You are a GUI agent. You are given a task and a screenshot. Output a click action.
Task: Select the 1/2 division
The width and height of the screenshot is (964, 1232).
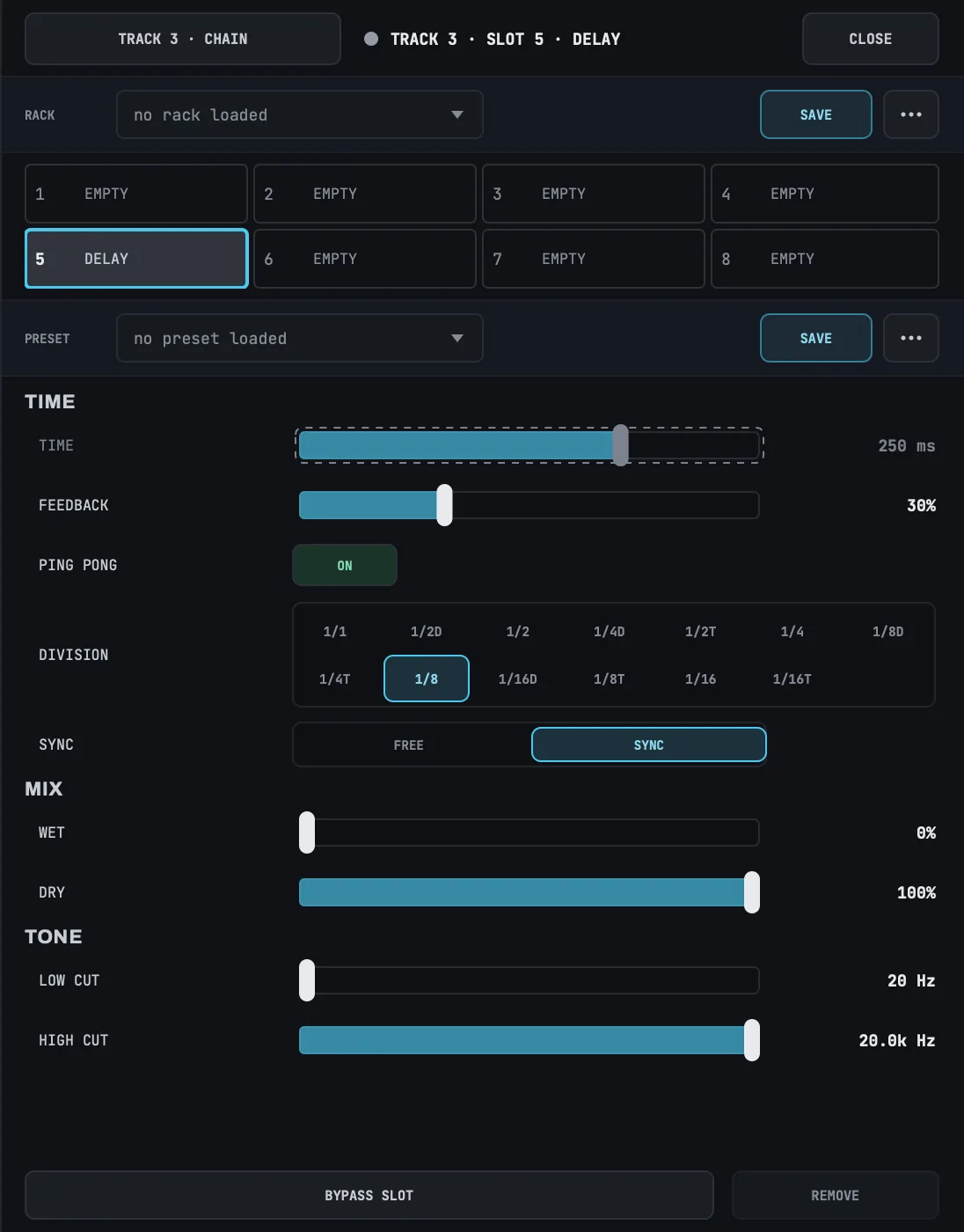[x=518, y=631]
